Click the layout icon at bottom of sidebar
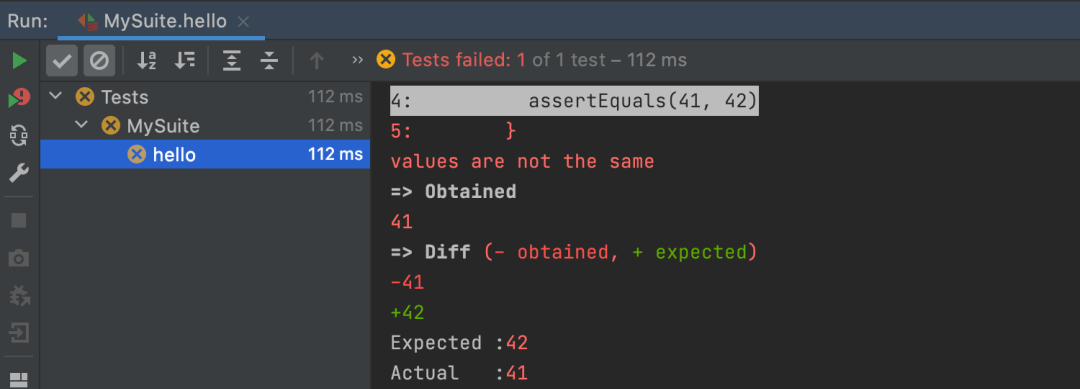 (x=19, y=379)
